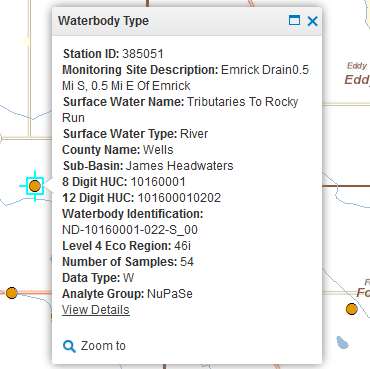
Task: Maximize the Waterbody Type popup
Action: [294, 20]
